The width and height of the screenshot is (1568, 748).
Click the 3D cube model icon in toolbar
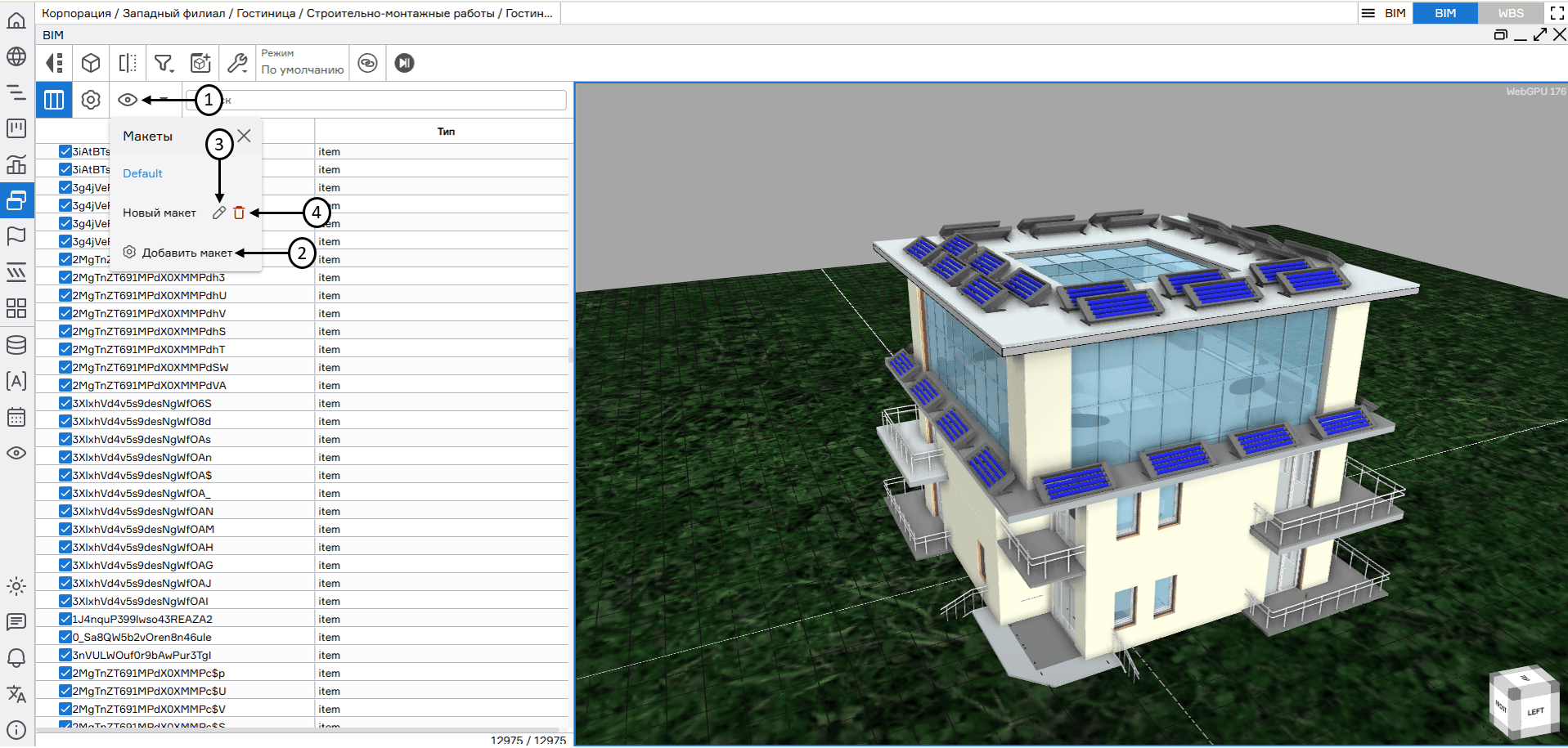point(91,63)
